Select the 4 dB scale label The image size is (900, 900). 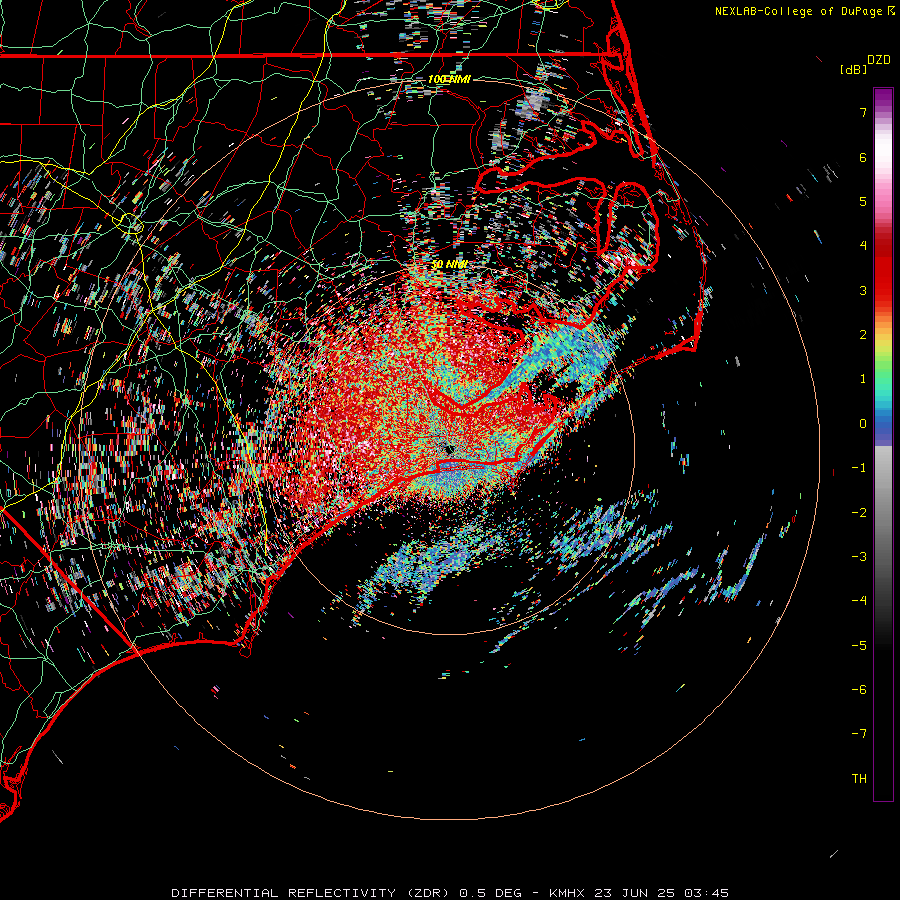point(863,246)
